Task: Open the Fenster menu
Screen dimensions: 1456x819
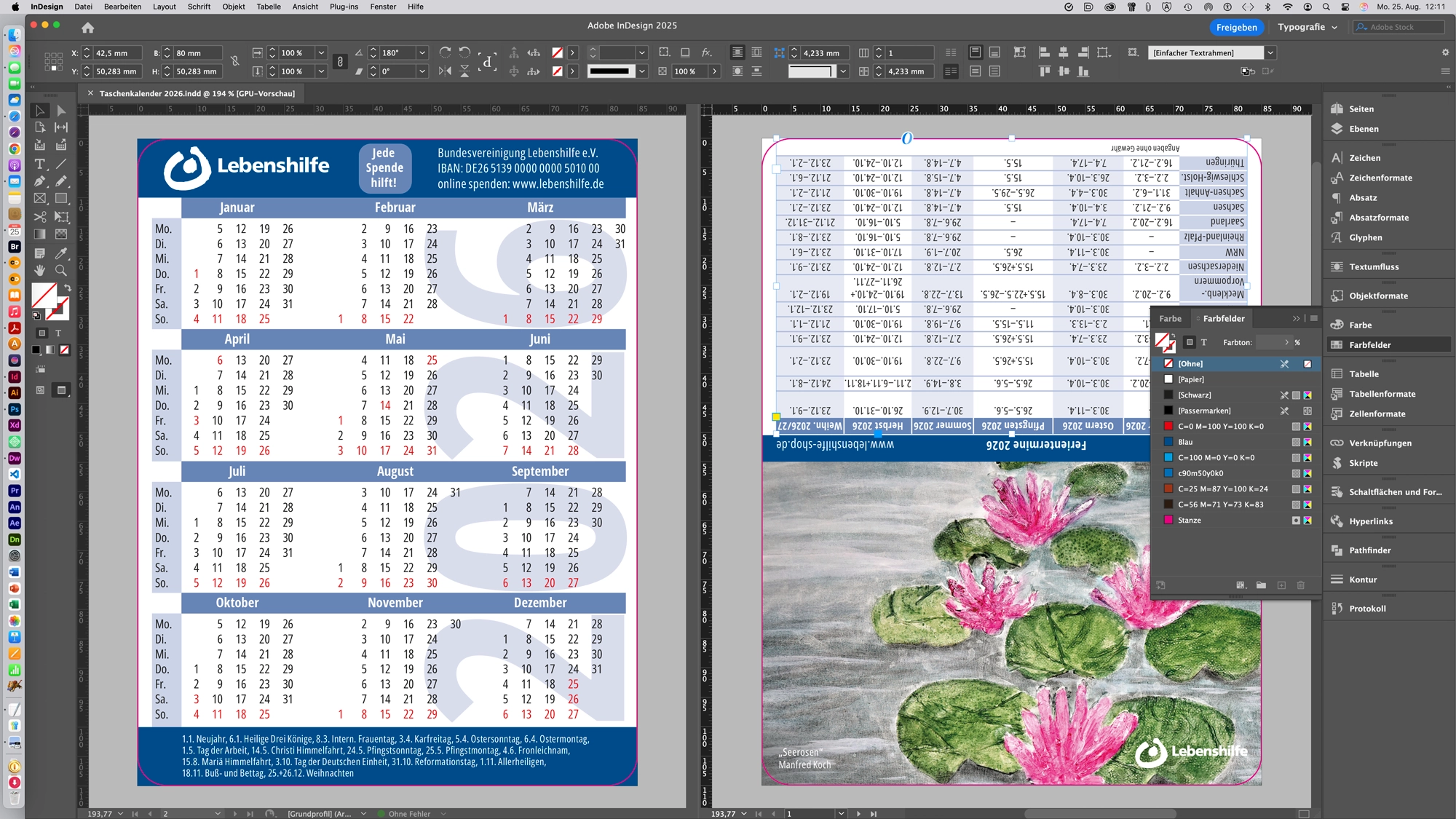Action: (383, 7)
